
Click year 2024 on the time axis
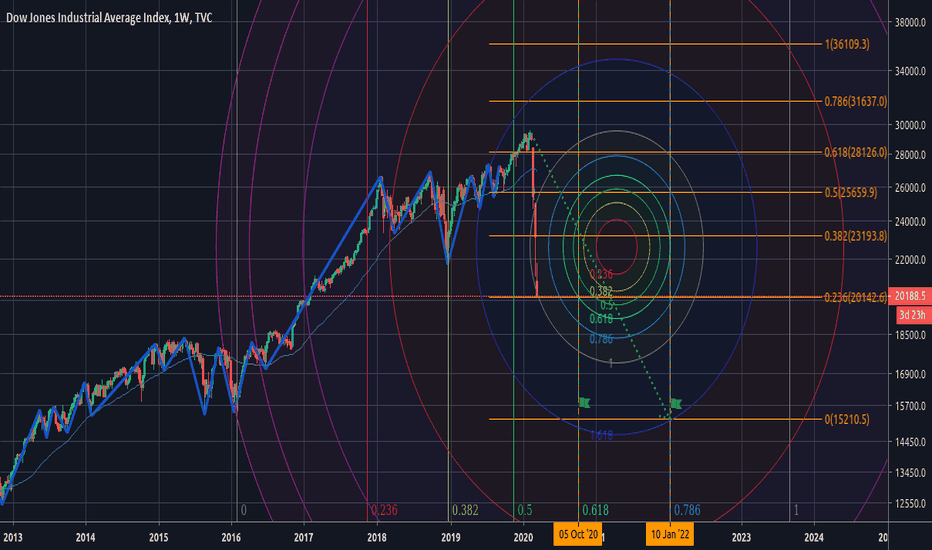pos(814,538)
